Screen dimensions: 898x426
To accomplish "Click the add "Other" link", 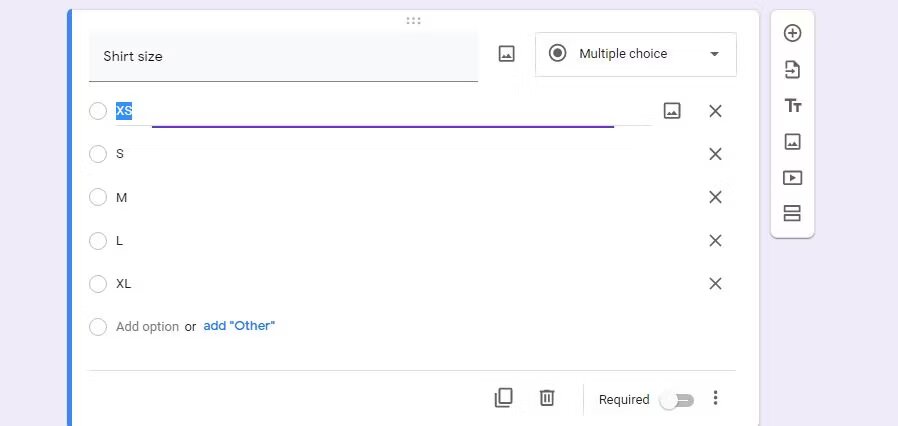I will coord(239,326).
